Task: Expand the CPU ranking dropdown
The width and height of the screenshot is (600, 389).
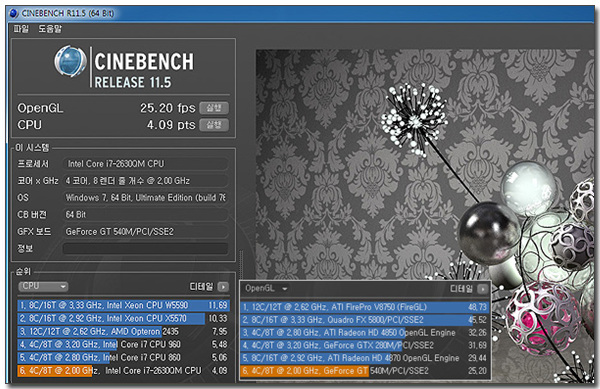Action: tap(43, 286)
